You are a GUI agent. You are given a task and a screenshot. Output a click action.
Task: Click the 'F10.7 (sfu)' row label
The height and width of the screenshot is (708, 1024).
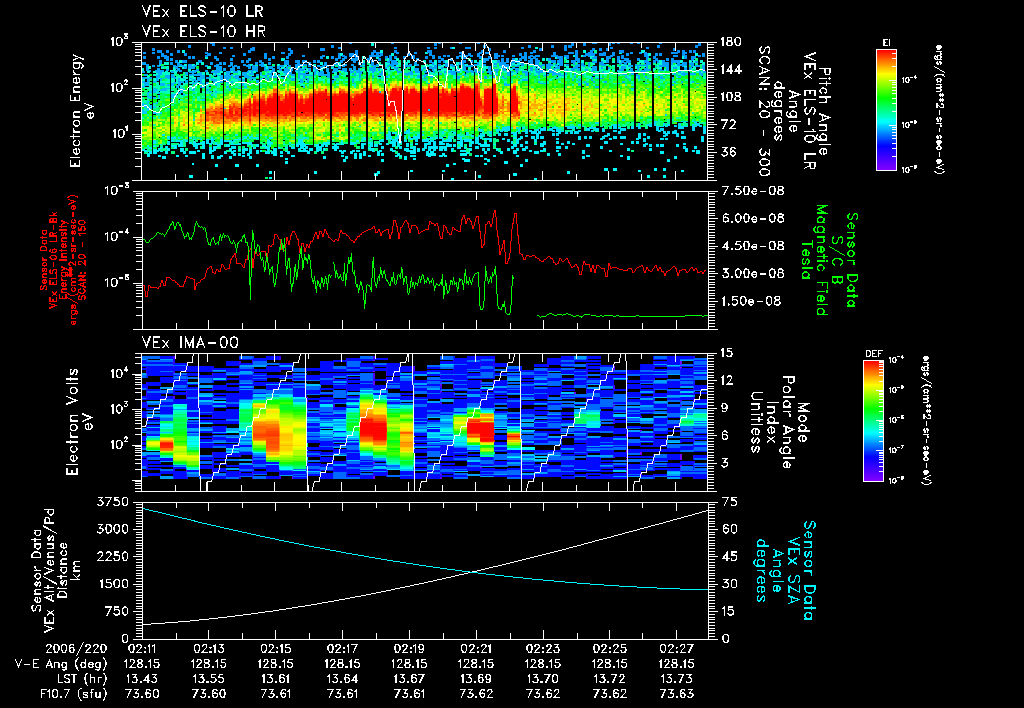(72, 694)
